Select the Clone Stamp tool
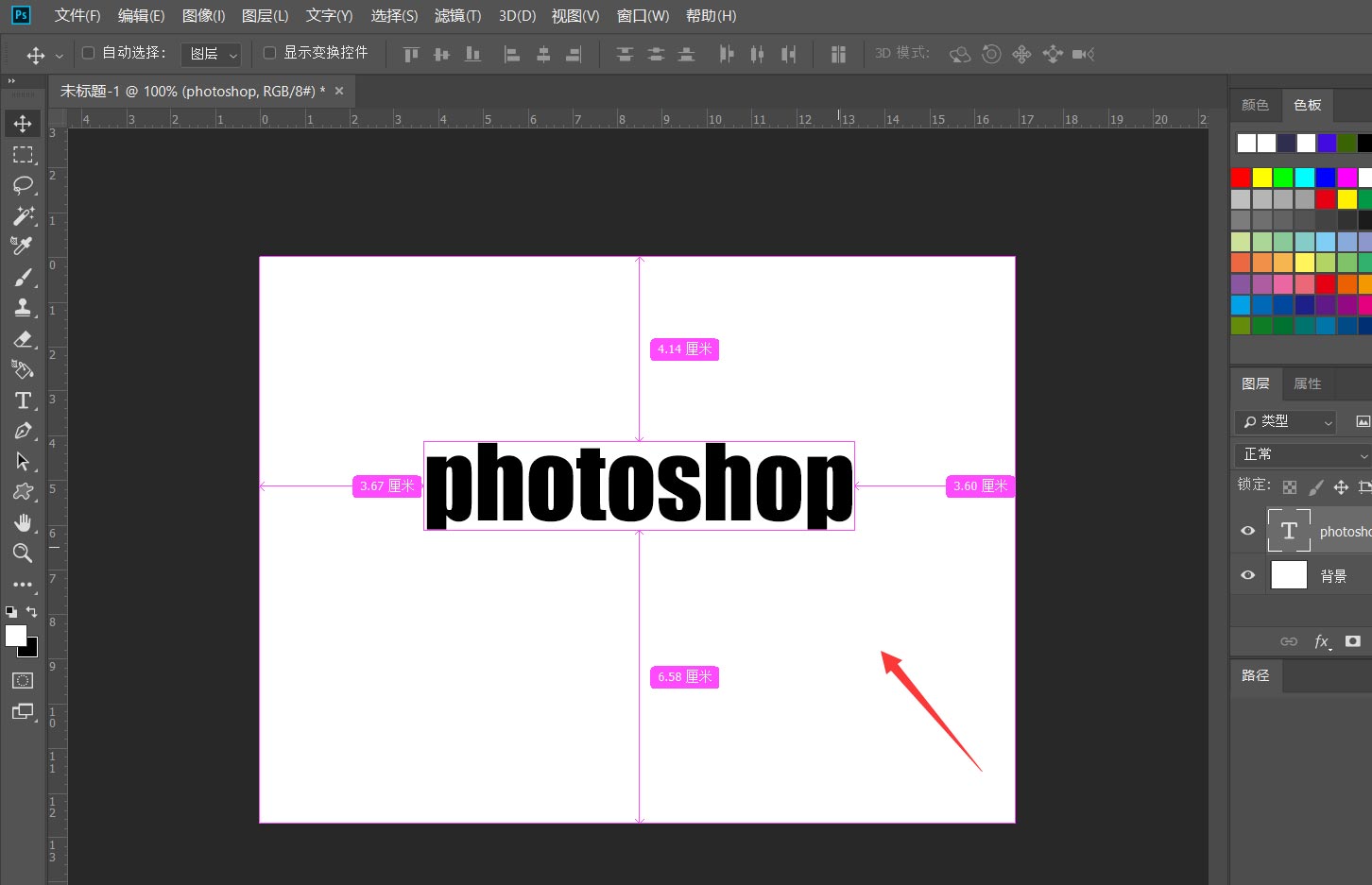 23,307
